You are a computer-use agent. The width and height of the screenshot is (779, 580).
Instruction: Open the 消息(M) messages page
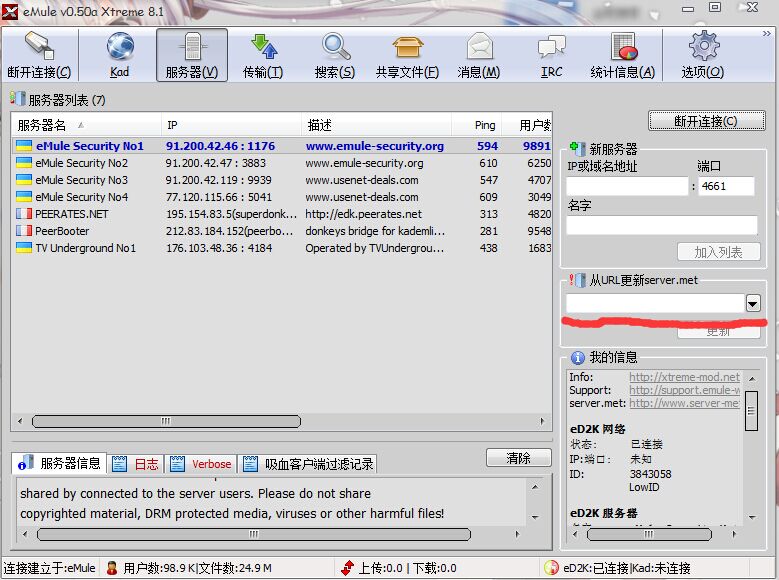pyautogui.click(x=479, y=55)
